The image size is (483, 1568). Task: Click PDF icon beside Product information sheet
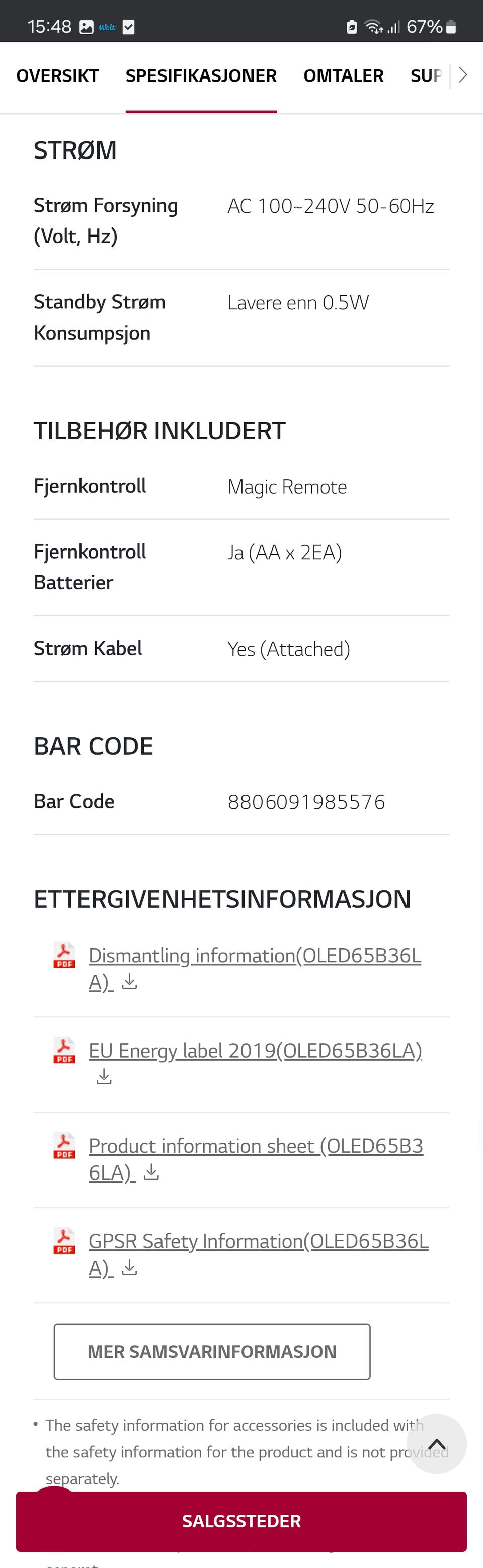click(x=64, y=1145)
